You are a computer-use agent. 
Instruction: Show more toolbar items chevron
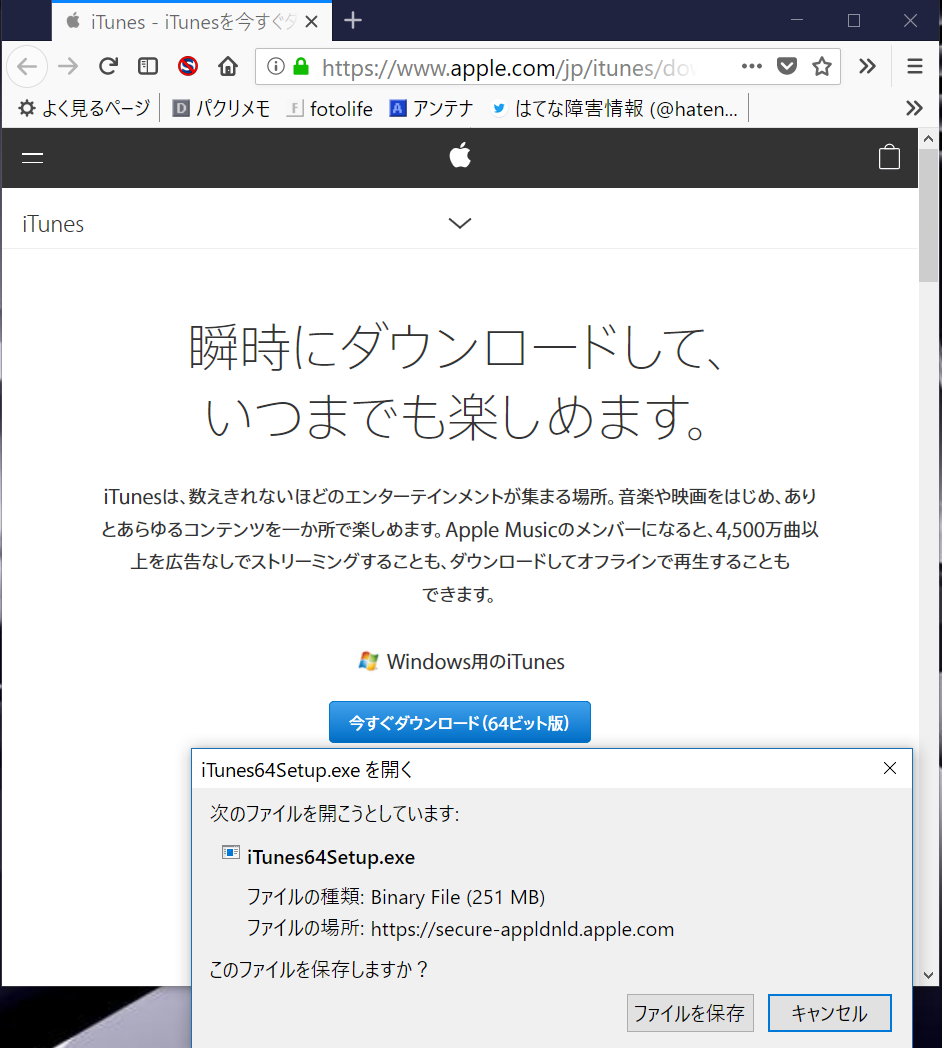coord(867,66)
